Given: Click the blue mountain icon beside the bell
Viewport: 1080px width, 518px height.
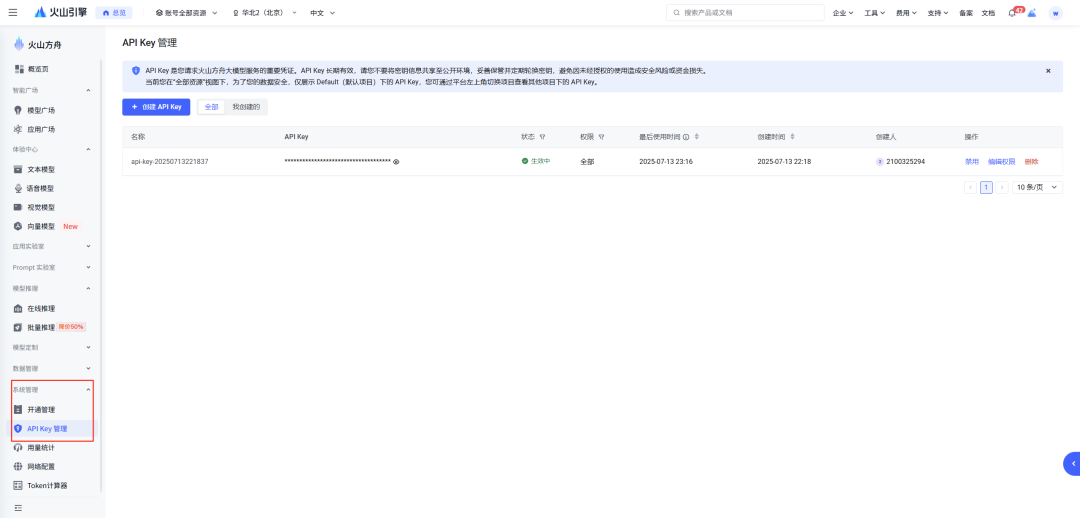Looking at the screenshot, I should pos(1032,12).
